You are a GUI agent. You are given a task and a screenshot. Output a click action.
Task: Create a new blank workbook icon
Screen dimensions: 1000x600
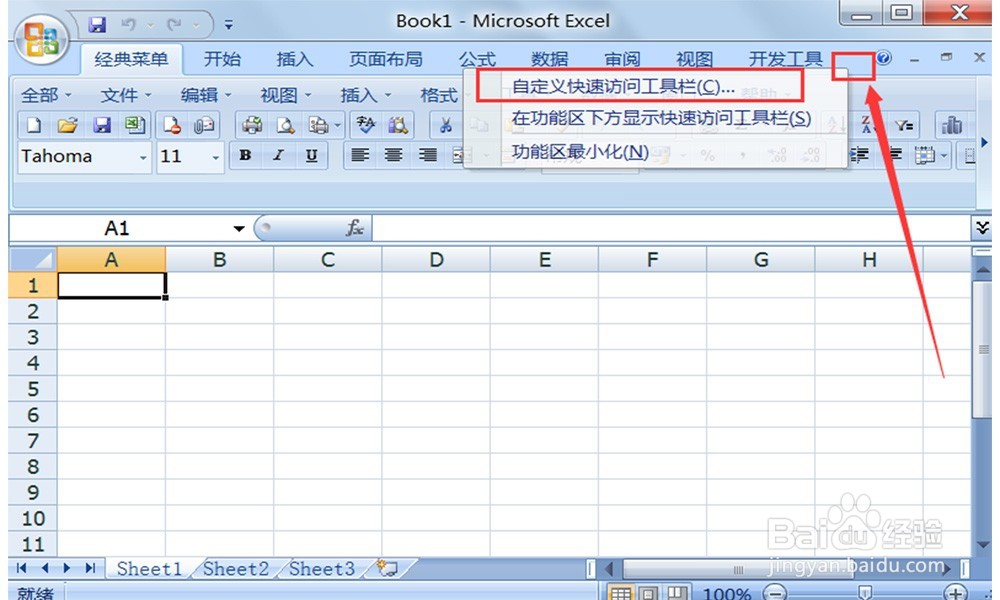[34, 125]
